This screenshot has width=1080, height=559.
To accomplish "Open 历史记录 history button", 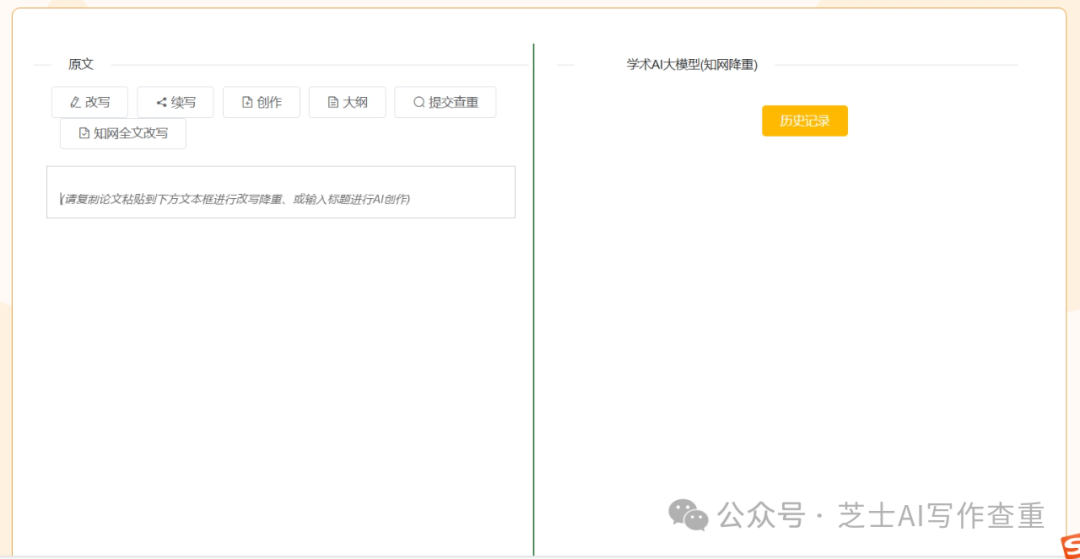I will pos(804,121).
